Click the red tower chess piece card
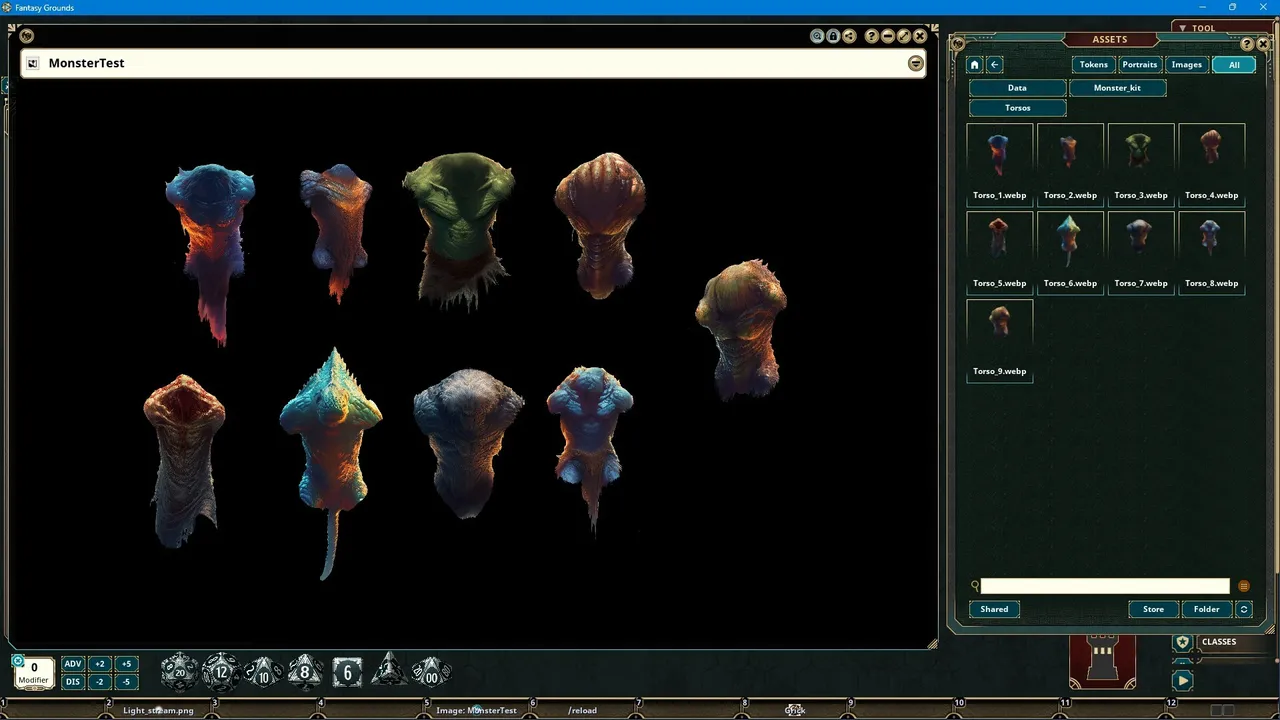 (1103, 661)
